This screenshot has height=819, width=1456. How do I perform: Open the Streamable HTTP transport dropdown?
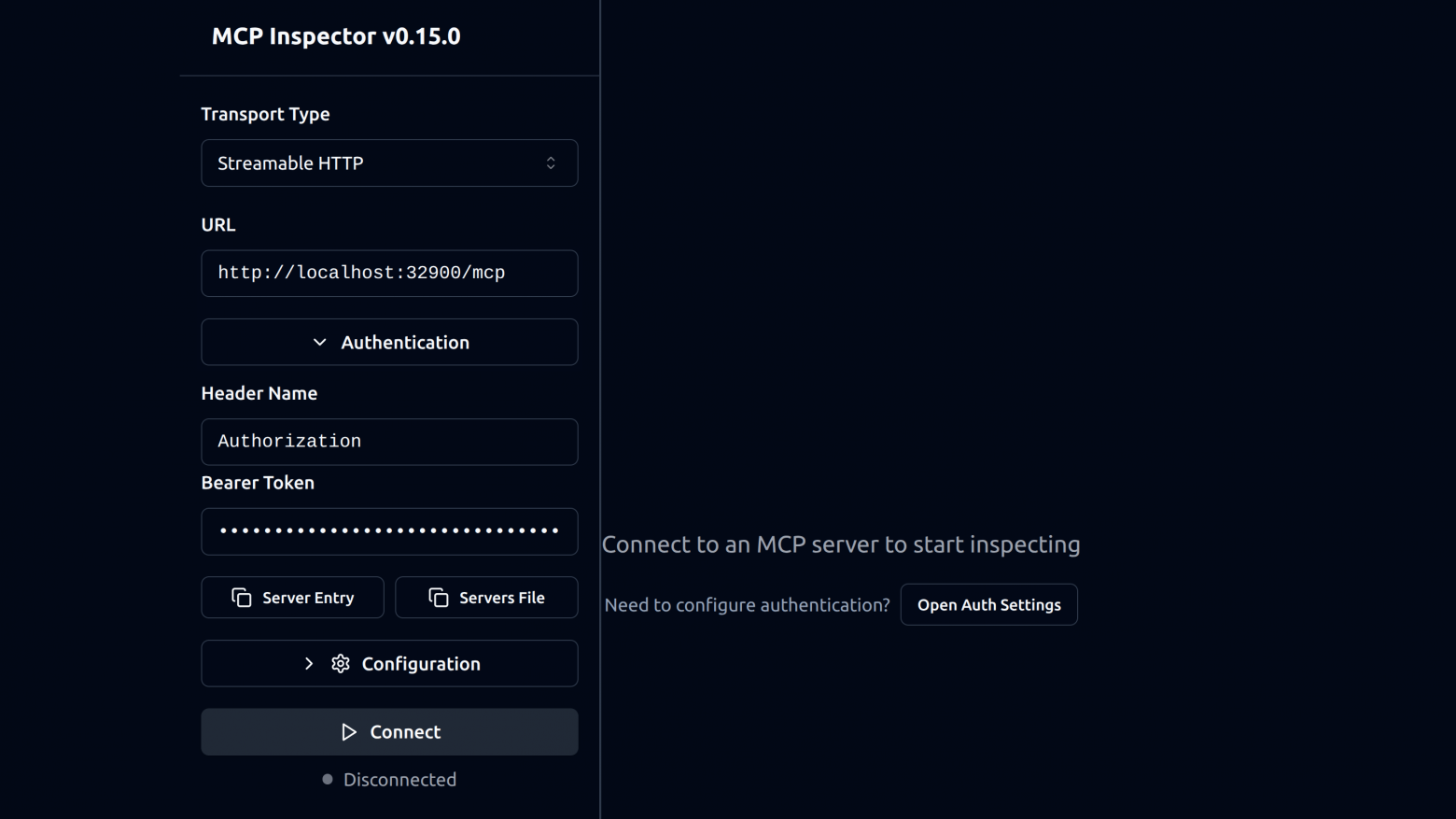(x=389, y=163)
